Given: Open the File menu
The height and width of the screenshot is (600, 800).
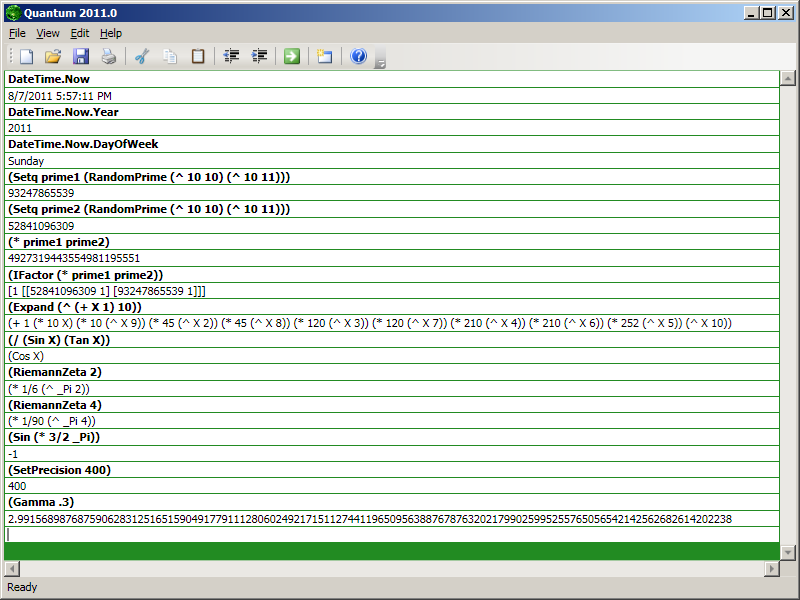Looking at the screenshot, I should tap(17, 33).
